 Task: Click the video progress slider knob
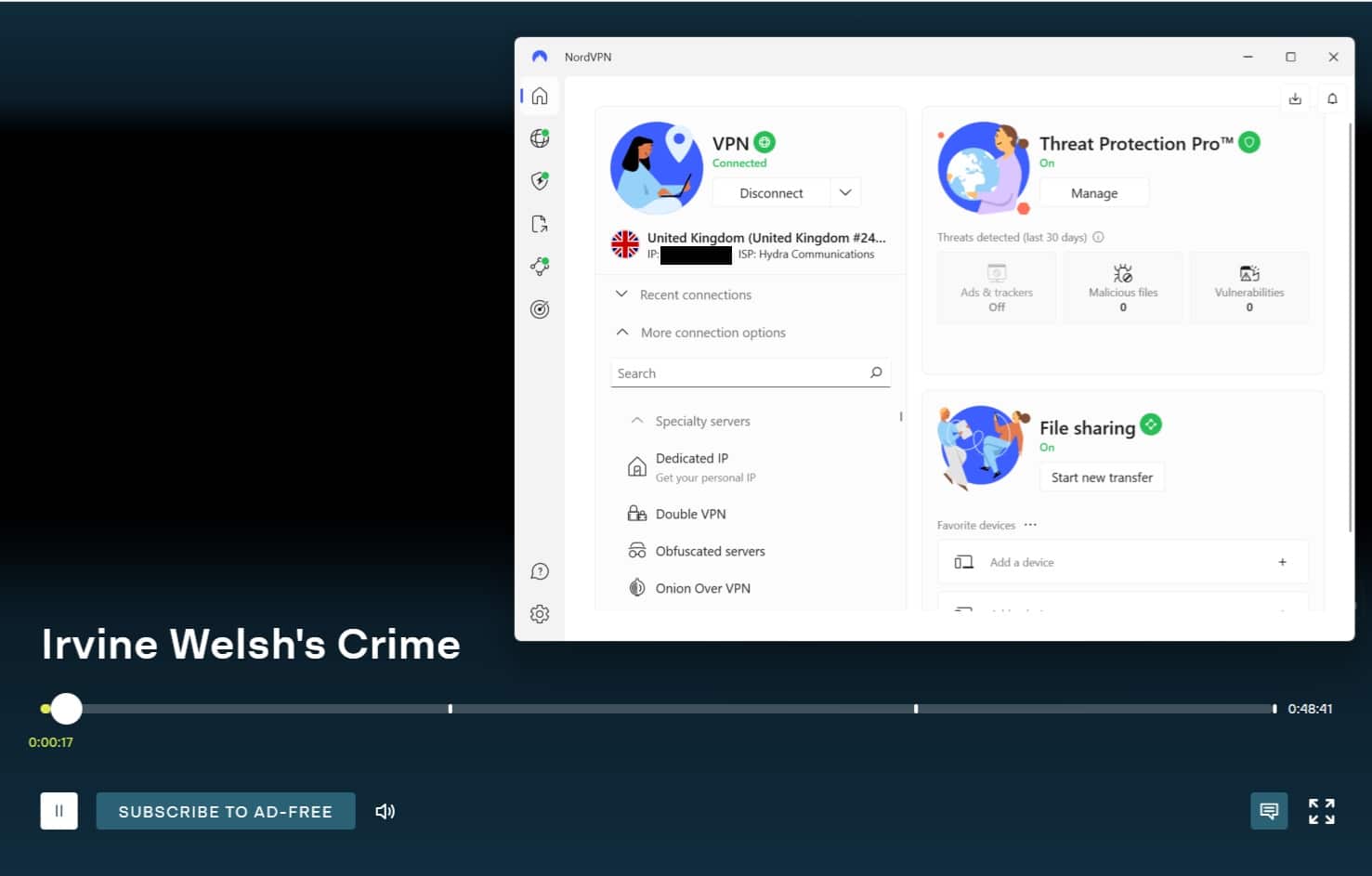pos(66,709)
